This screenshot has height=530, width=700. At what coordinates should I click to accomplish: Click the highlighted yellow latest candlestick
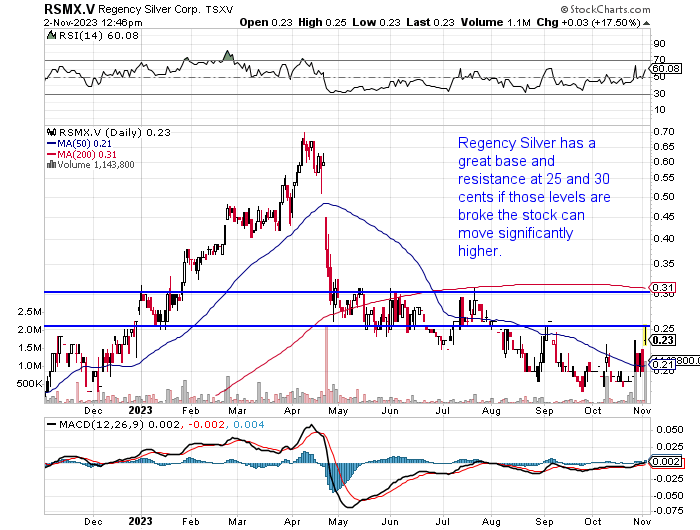click(x=645, y=336)
